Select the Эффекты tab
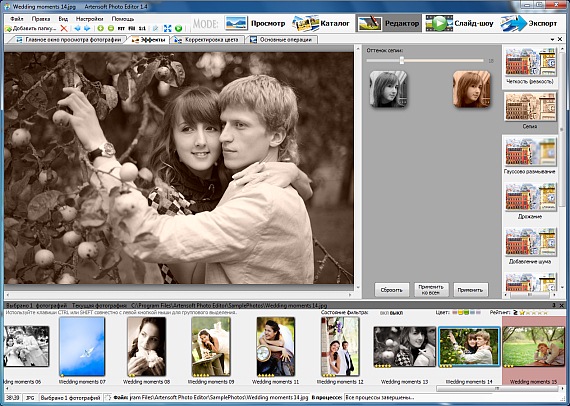 (x=148, y=40)
